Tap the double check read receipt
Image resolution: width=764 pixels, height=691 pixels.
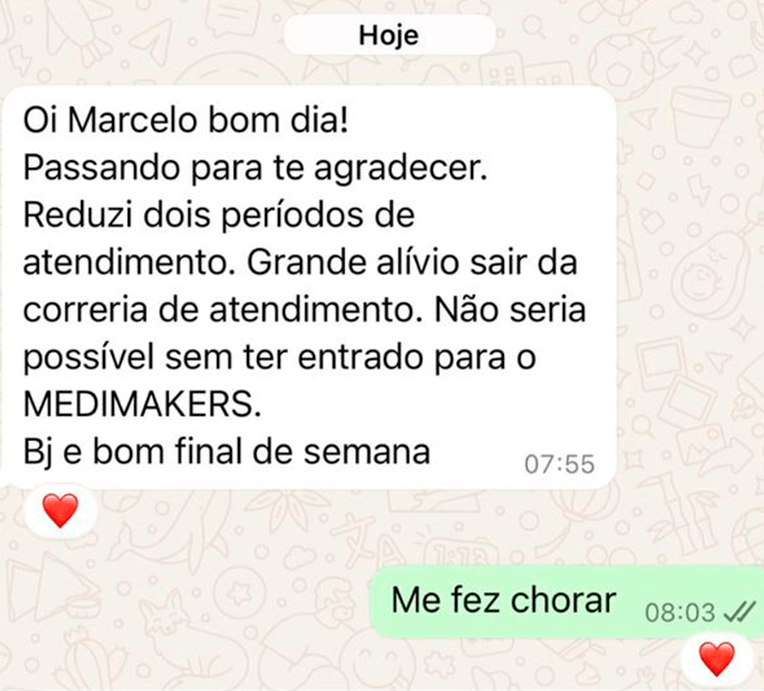point(739,612)
